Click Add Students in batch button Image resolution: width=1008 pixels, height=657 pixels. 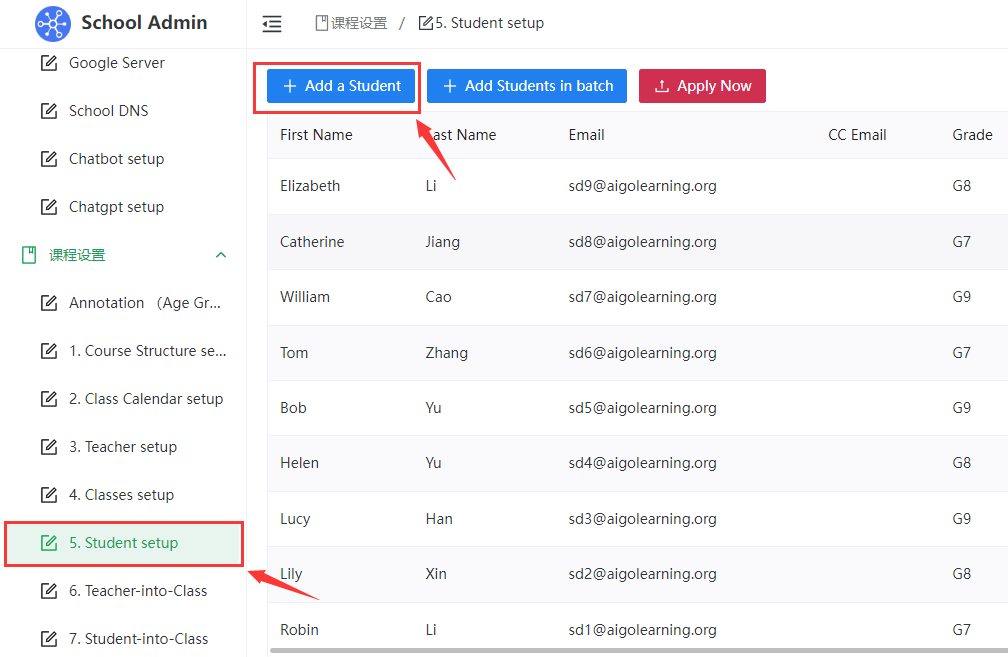click(527, 86)
